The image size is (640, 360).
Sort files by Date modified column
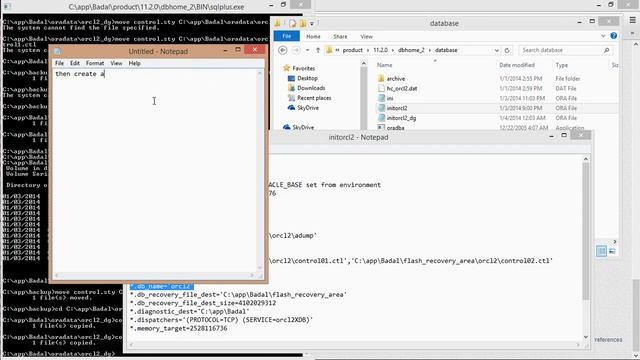point(517,65)
